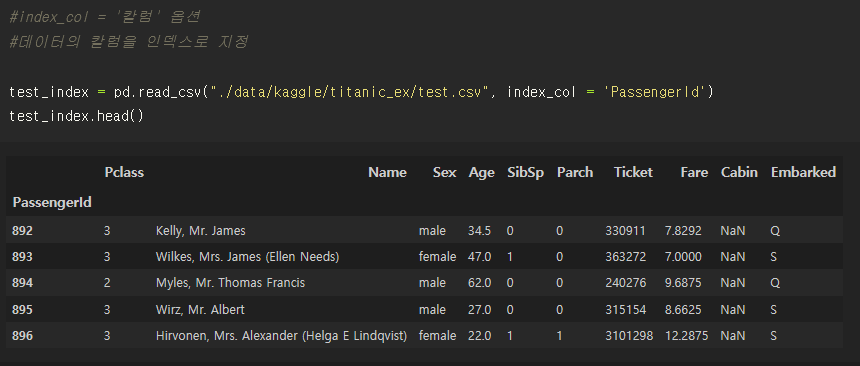Click the Parch column header
This screenshot has height=366, width=860.
click(x=575, y=172)
